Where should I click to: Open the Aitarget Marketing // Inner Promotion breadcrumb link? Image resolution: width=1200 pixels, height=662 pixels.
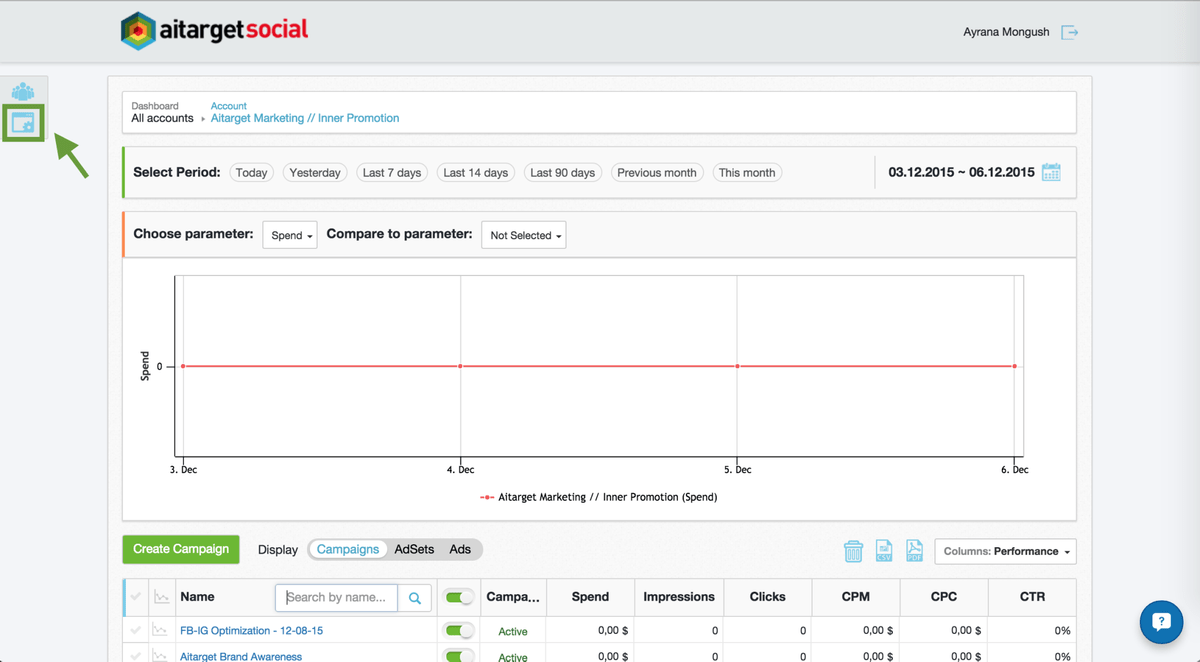305,118
